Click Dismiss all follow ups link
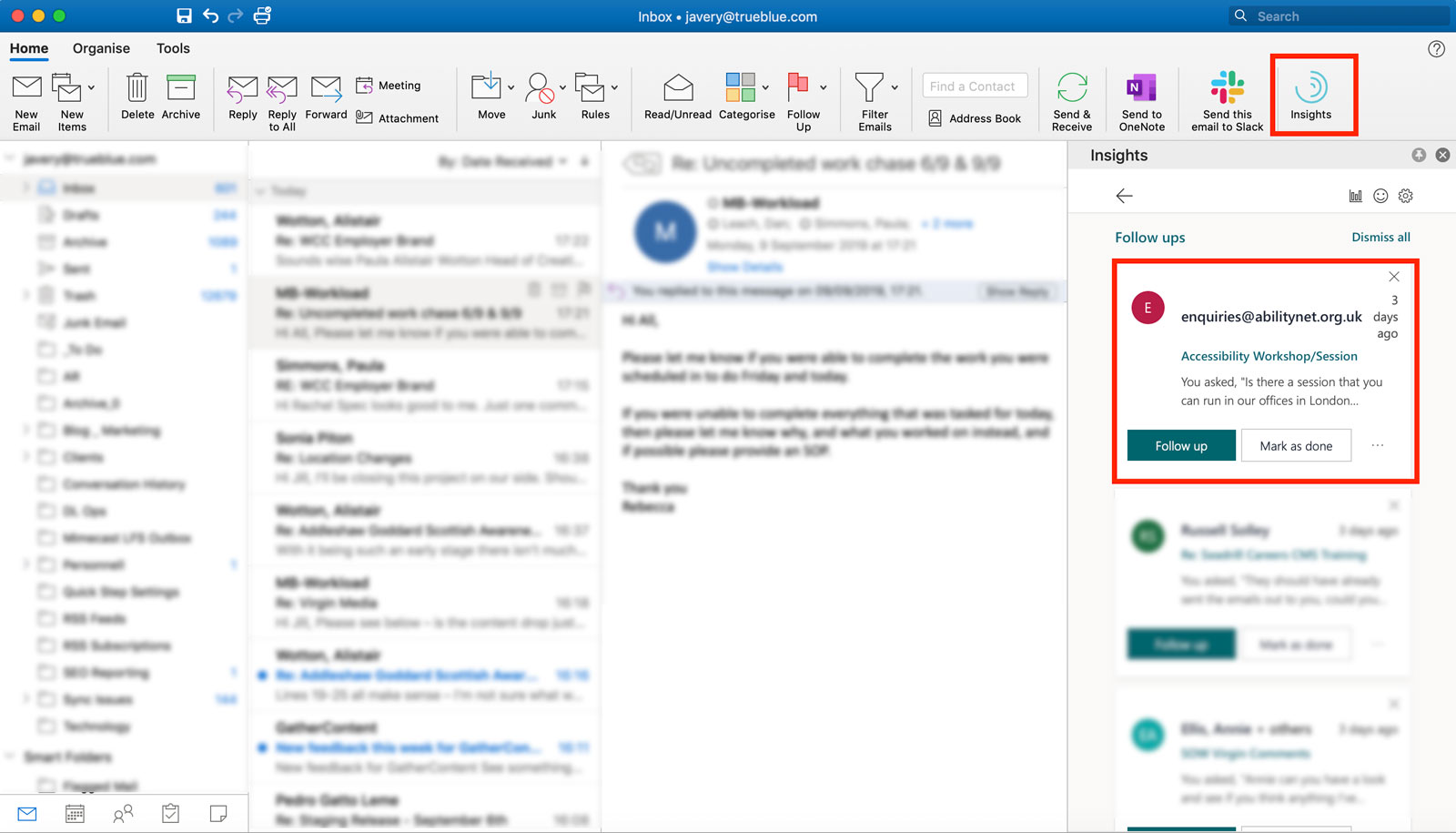 (x=1380, y=237)
